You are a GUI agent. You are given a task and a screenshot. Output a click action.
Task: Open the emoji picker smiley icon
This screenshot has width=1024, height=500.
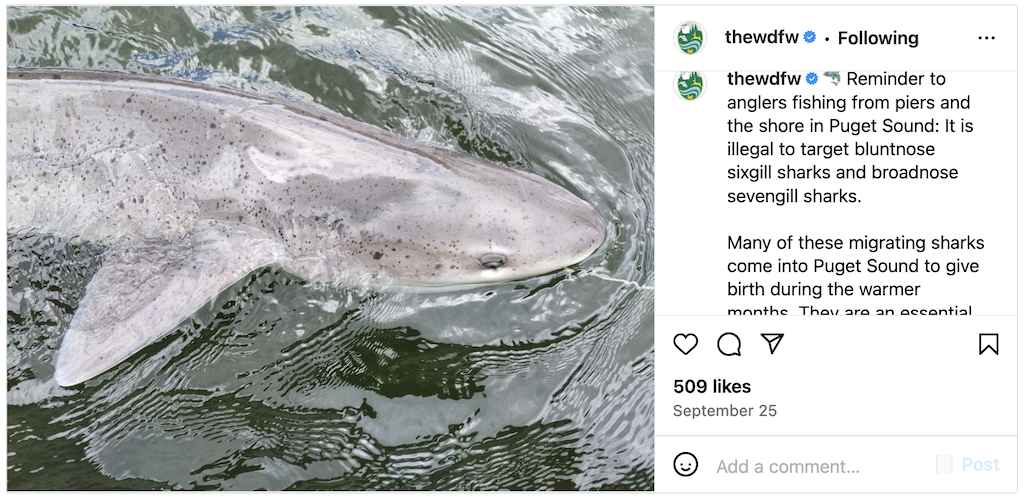(x=685, y=465)
